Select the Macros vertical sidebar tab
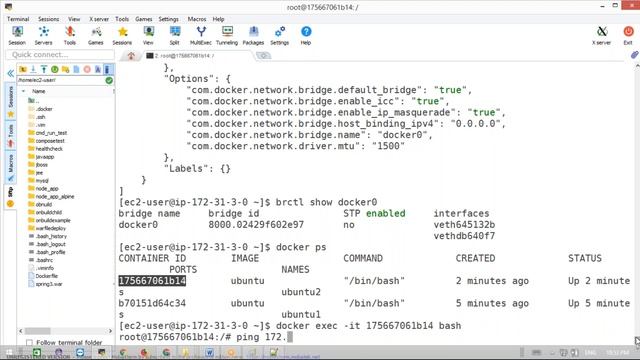Viewport: 640px width, 360px height. coord(11,167)
